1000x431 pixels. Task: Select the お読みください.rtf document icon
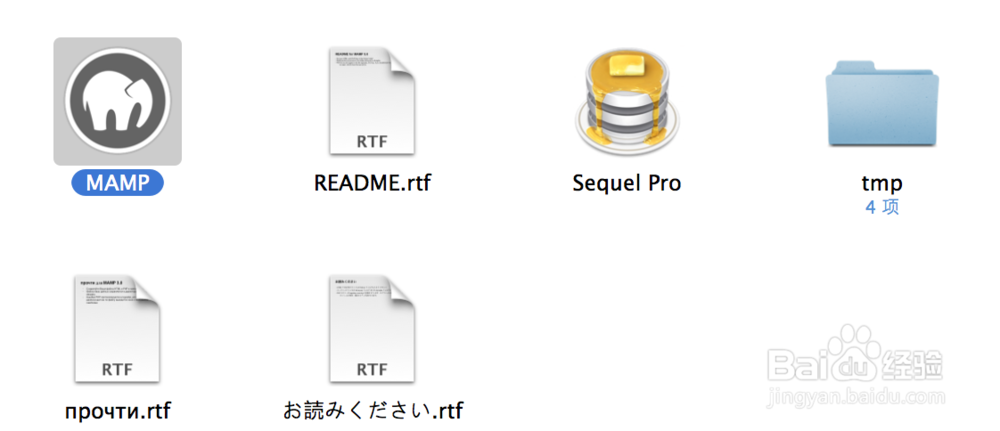372,330
